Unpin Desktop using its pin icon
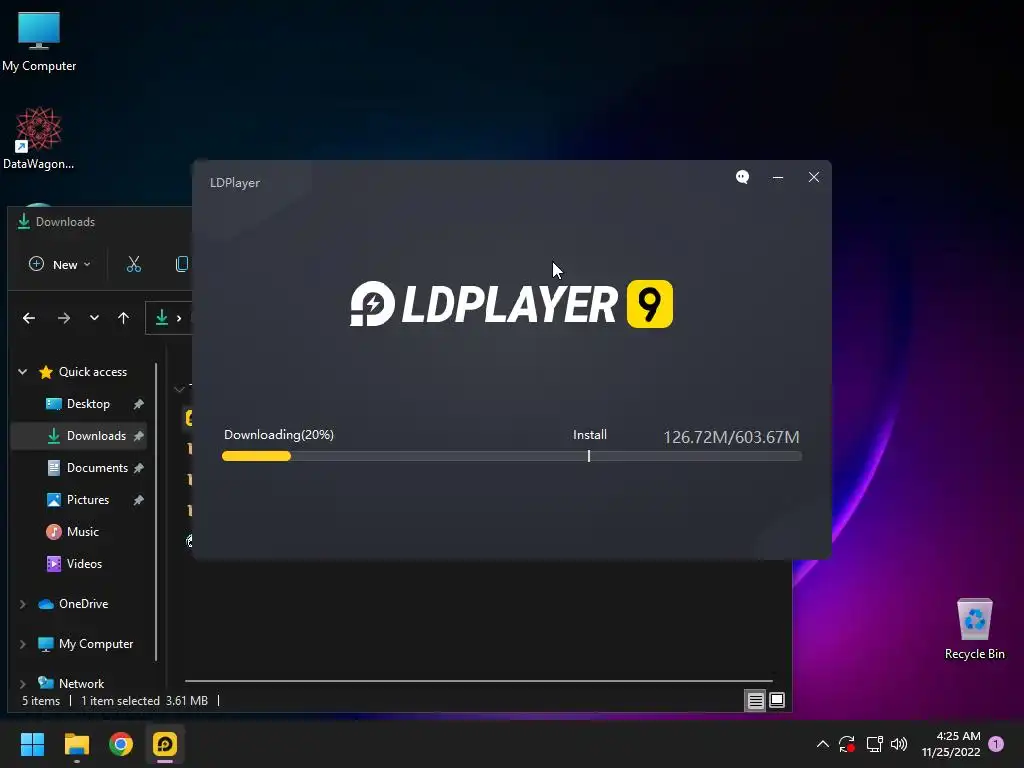 click(138, 404)
